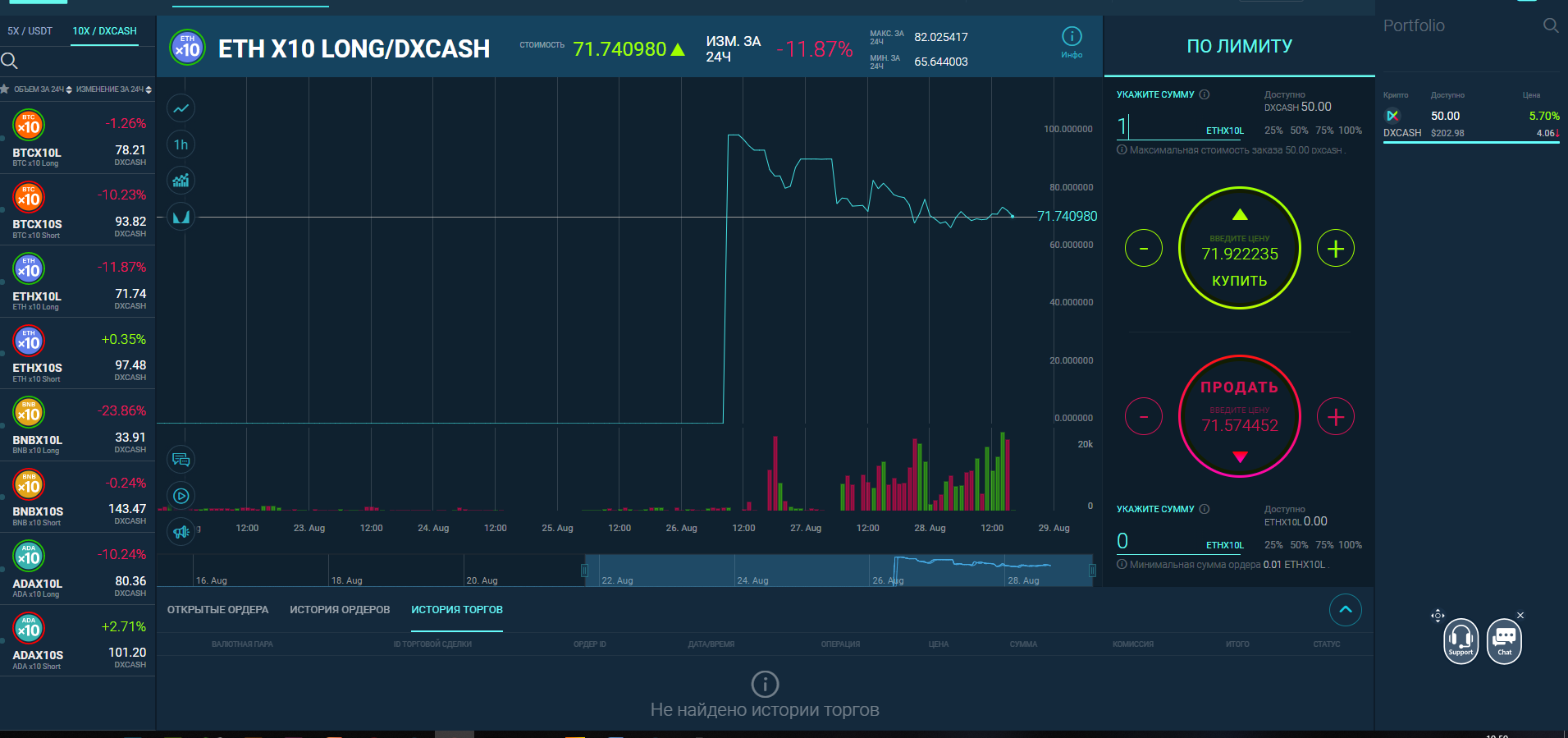Open the Инфо icon for ETH X10 LONG
Image resolution: width=1568 pixels, height=738 pixels.
pos(1072,42)
